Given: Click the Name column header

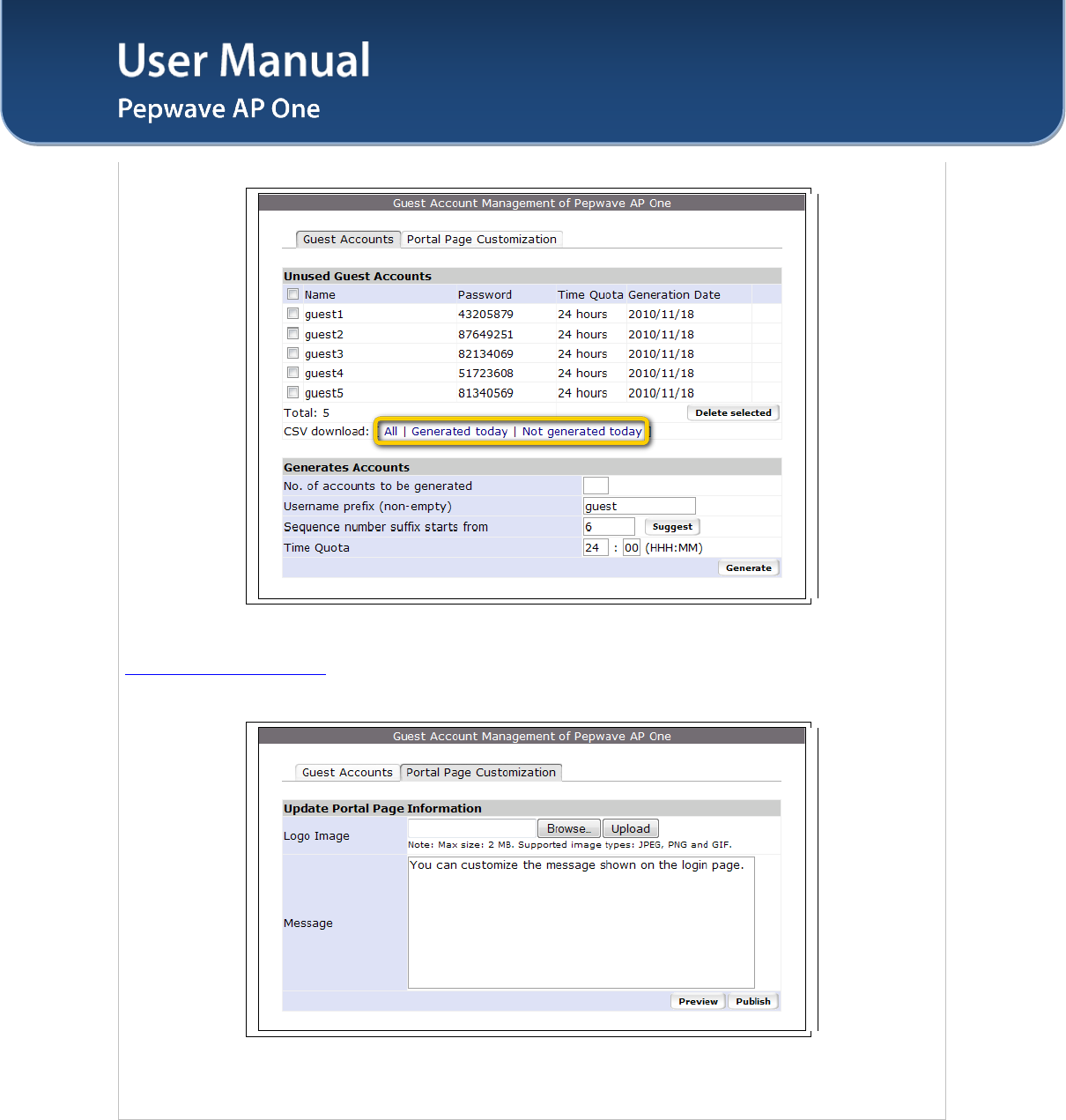Looking at the screenshot, I should click(x=320, y=294).
